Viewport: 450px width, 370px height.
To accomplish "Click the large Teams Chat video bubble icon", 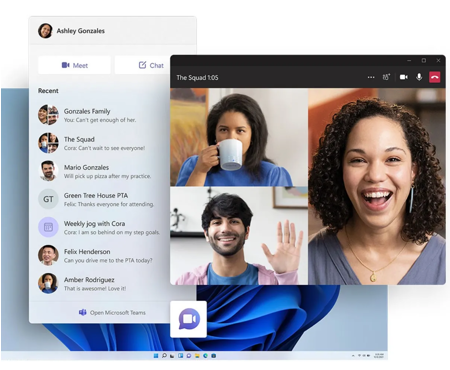I will point(189,319).
